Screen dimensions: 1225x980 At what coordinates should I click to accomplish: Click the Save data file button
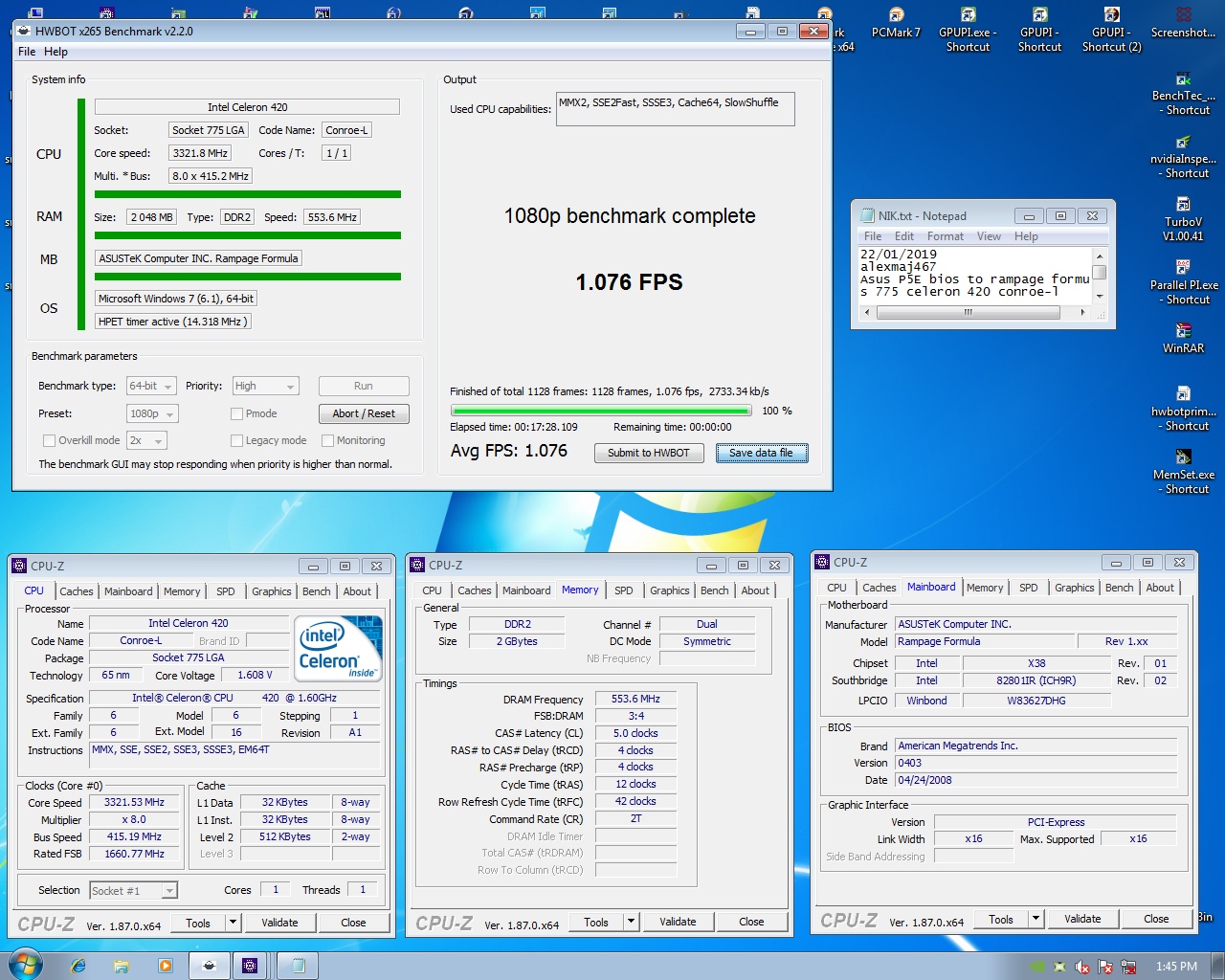pyautogui.click(x=762, y=453)
